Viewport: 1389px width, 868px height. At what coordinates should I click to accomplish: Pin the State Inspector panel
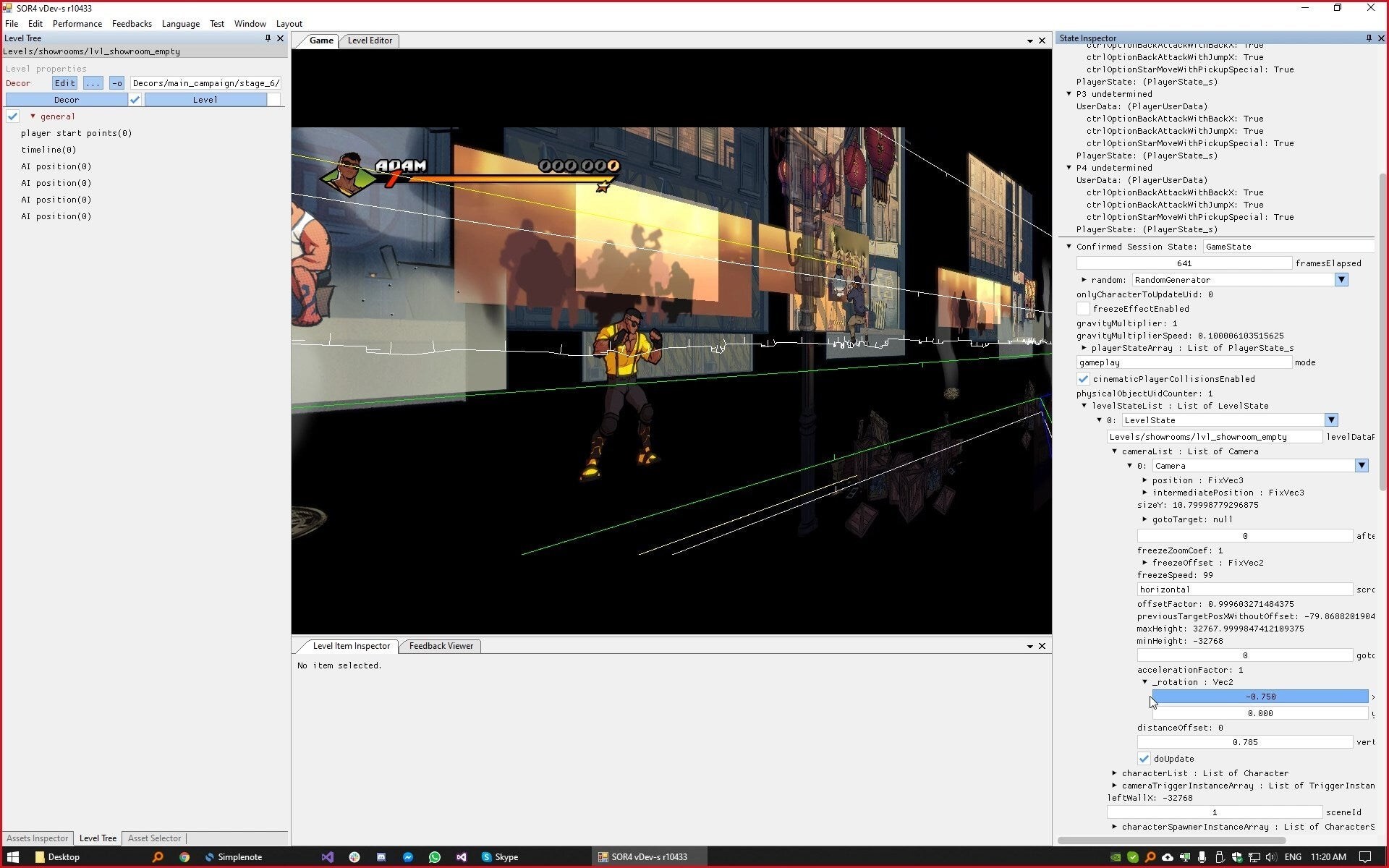(x=1369, y=38)
